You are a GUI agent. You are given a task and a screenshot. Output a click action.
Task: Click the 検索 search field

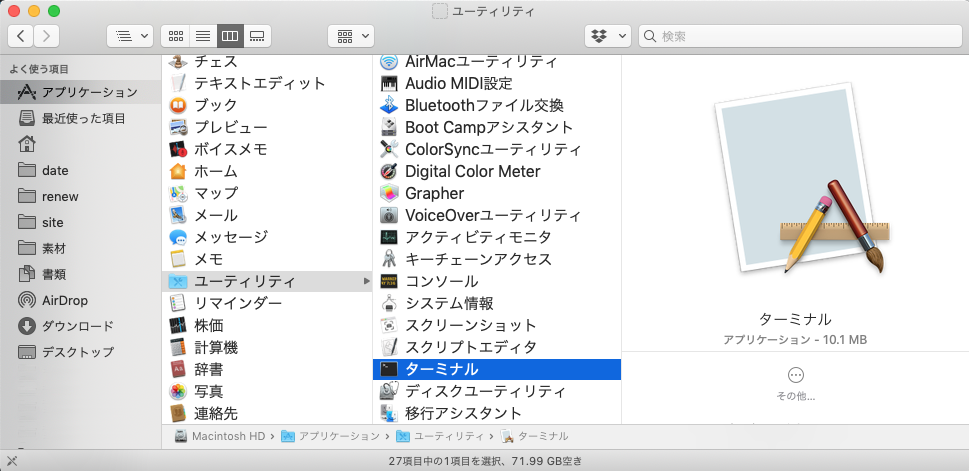coord(800,36)
